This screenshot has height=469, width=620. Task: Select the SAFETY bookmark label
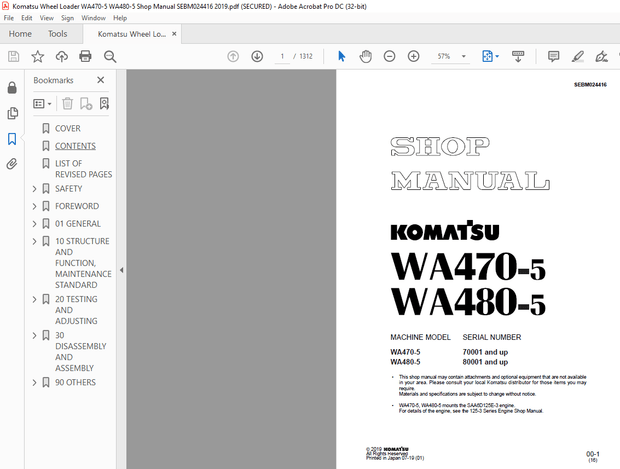point(68,189)
